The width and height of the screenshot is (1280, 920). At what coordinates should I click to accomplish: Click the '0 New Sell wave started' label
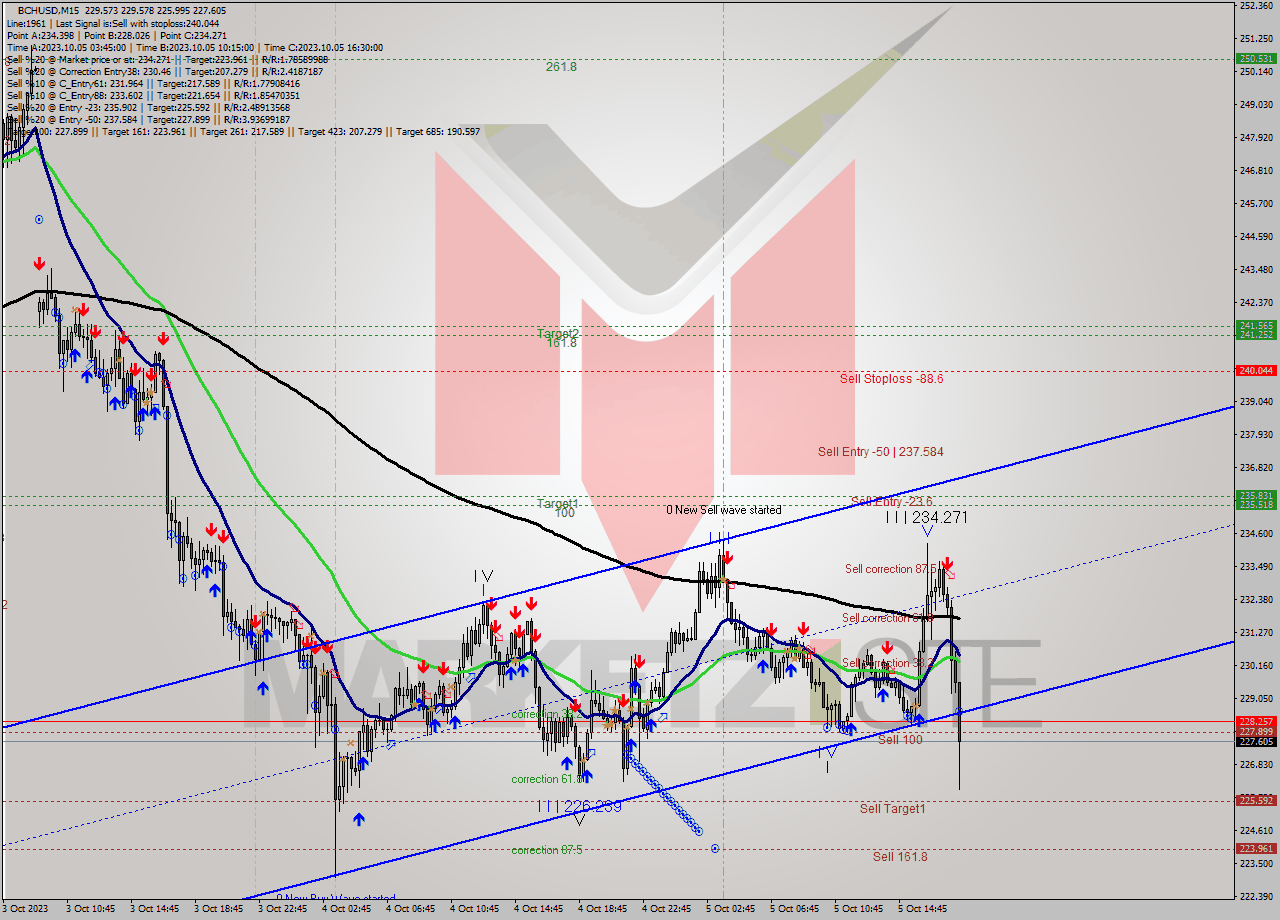[724, 510]
